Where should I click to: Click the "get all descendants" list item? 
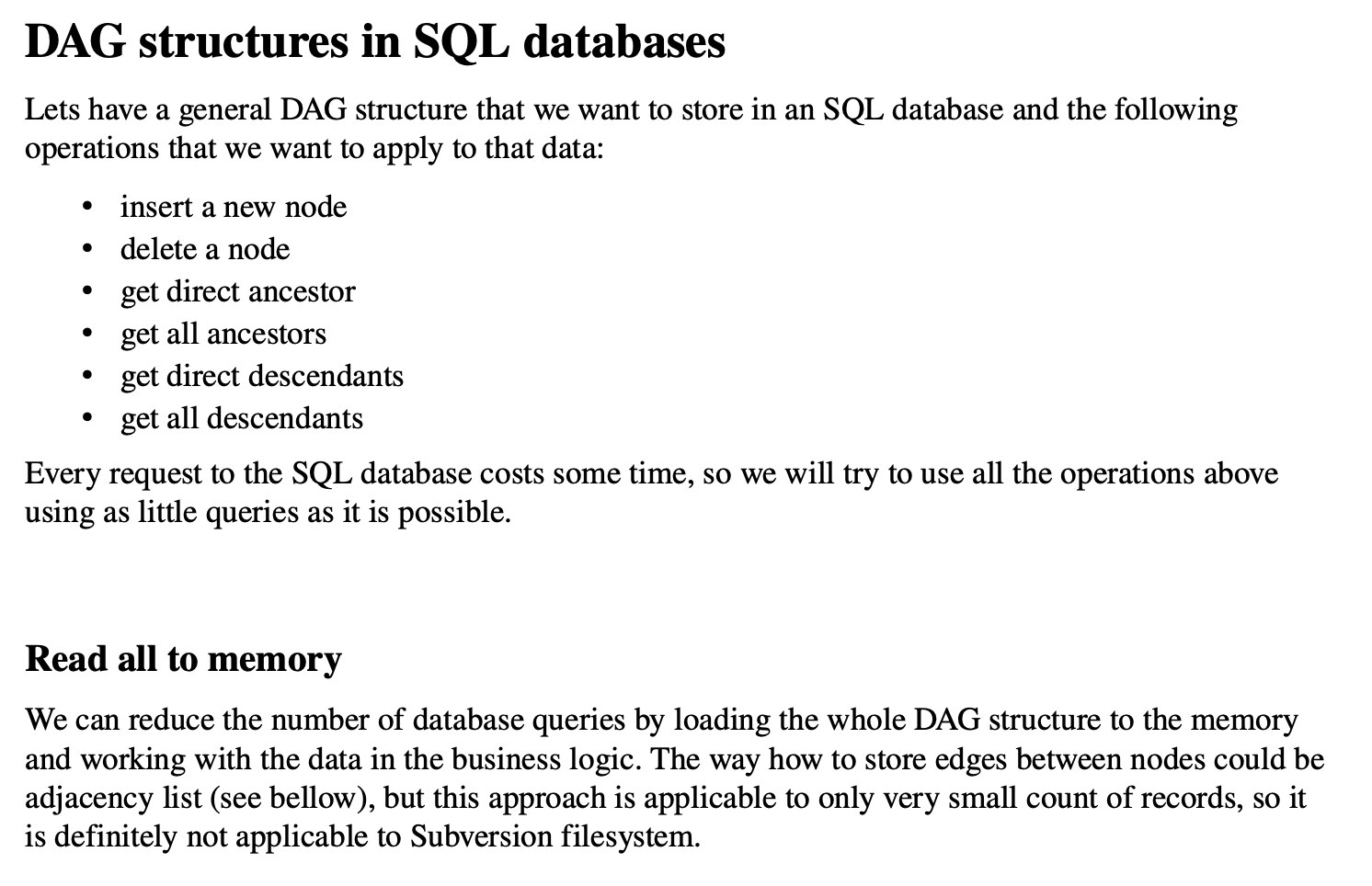pos(242,418)
